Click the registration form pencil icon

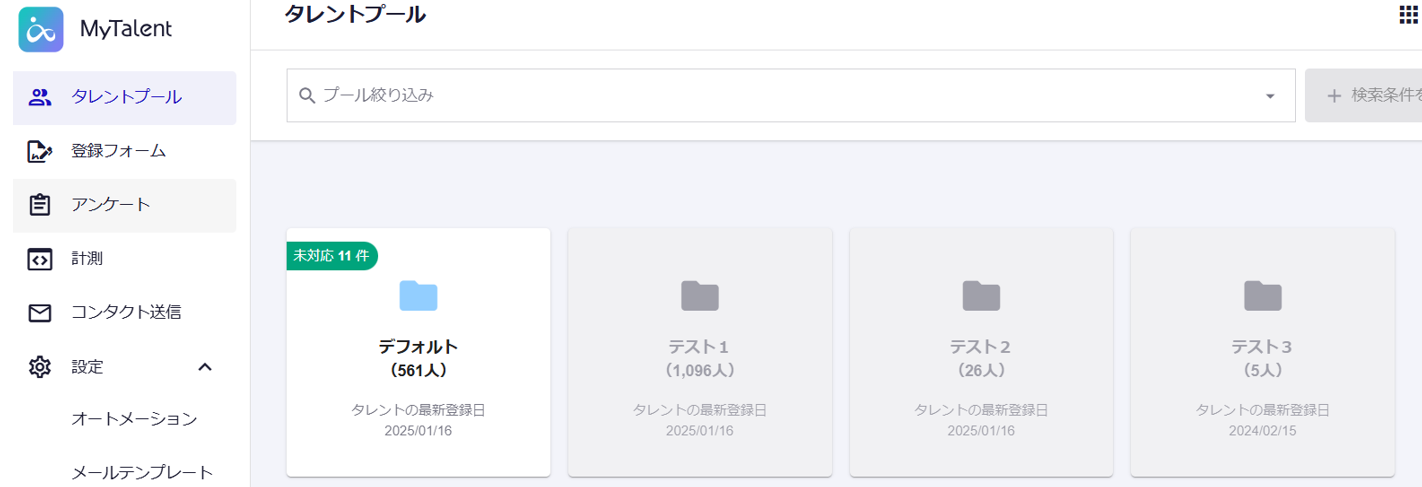[x=40, y=151]
